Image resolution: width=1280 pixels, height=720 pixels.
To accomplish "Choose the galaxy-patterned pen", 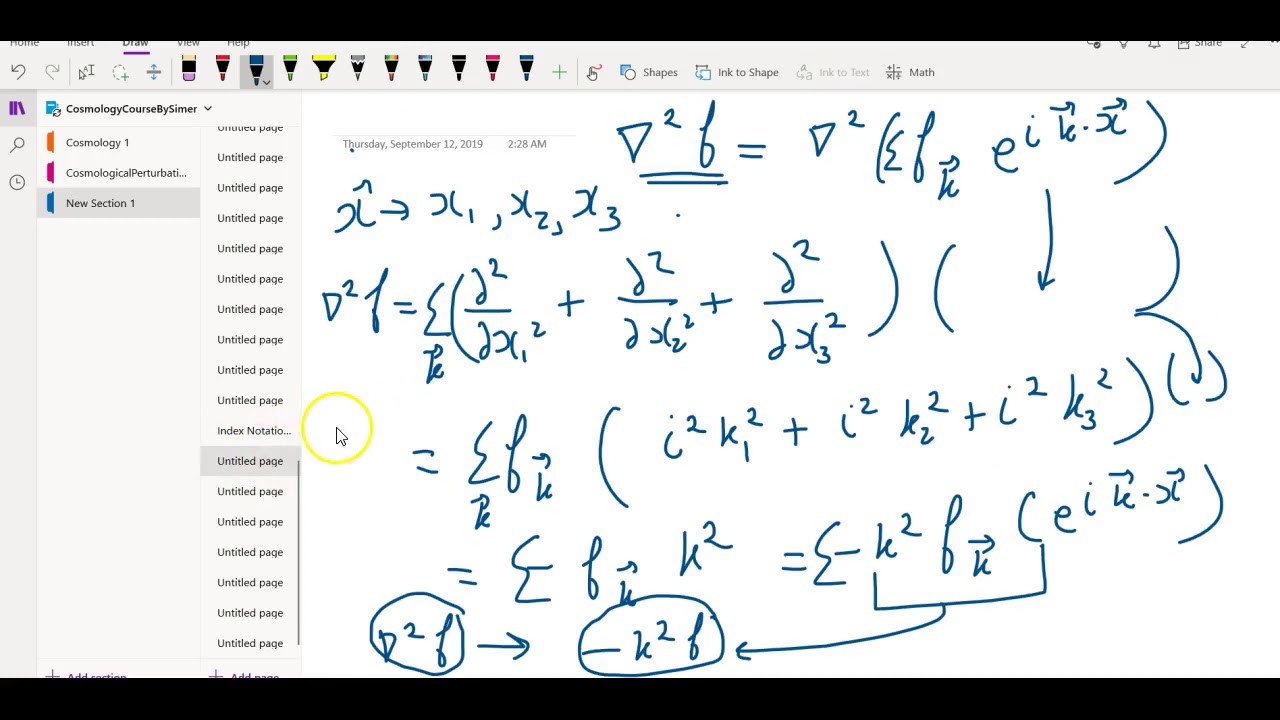I will pyautogui.click(x=358, y=70).
